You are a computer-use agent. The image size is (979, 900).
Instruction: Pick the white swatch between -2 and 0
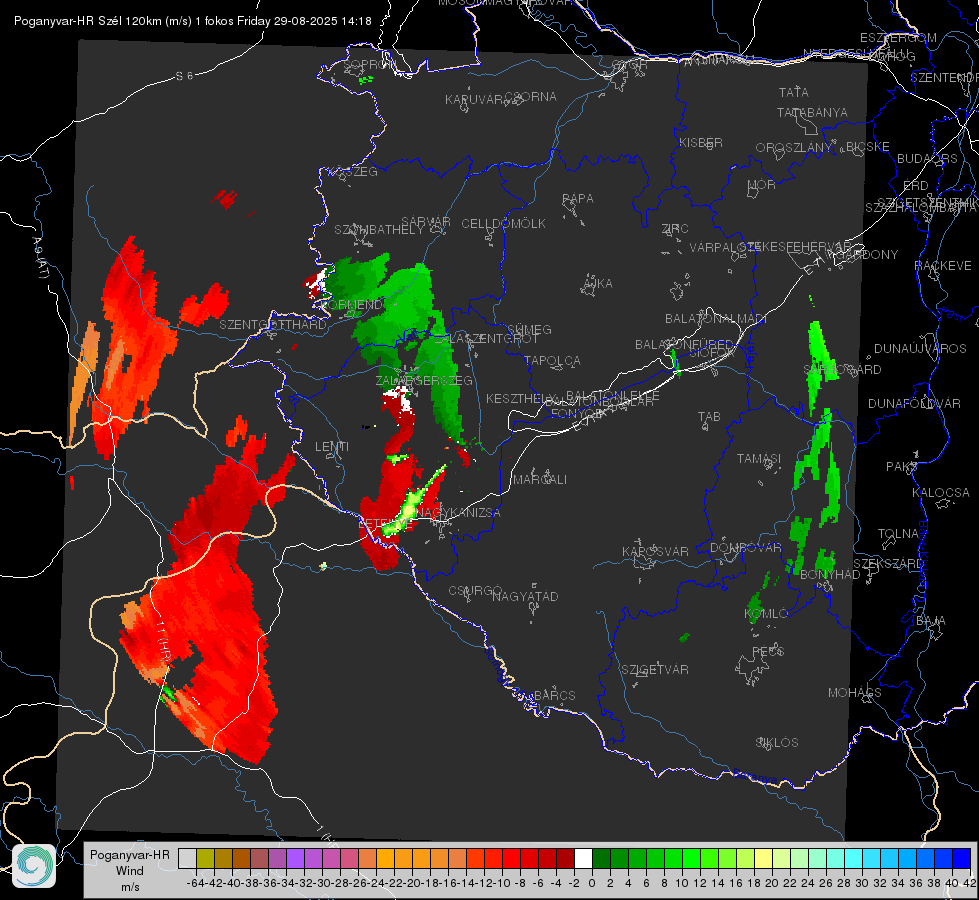tap(583, 858)
